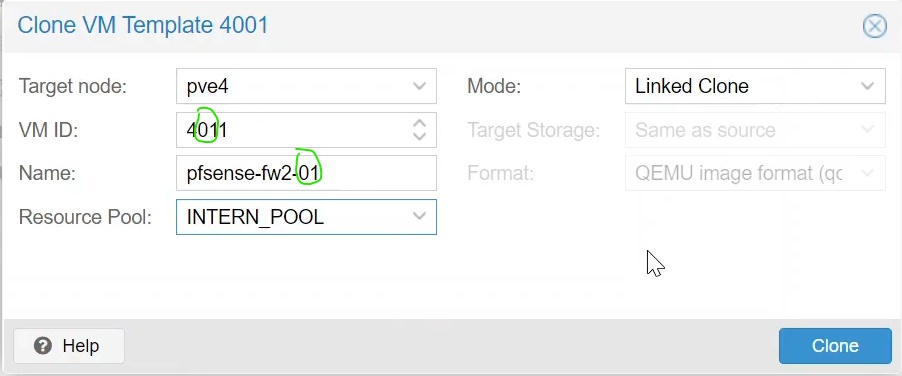The height and width of the screenshot is (376, 902).
Task: Click the Target Storage dropdown arrow
Action: tap(867, 130)
